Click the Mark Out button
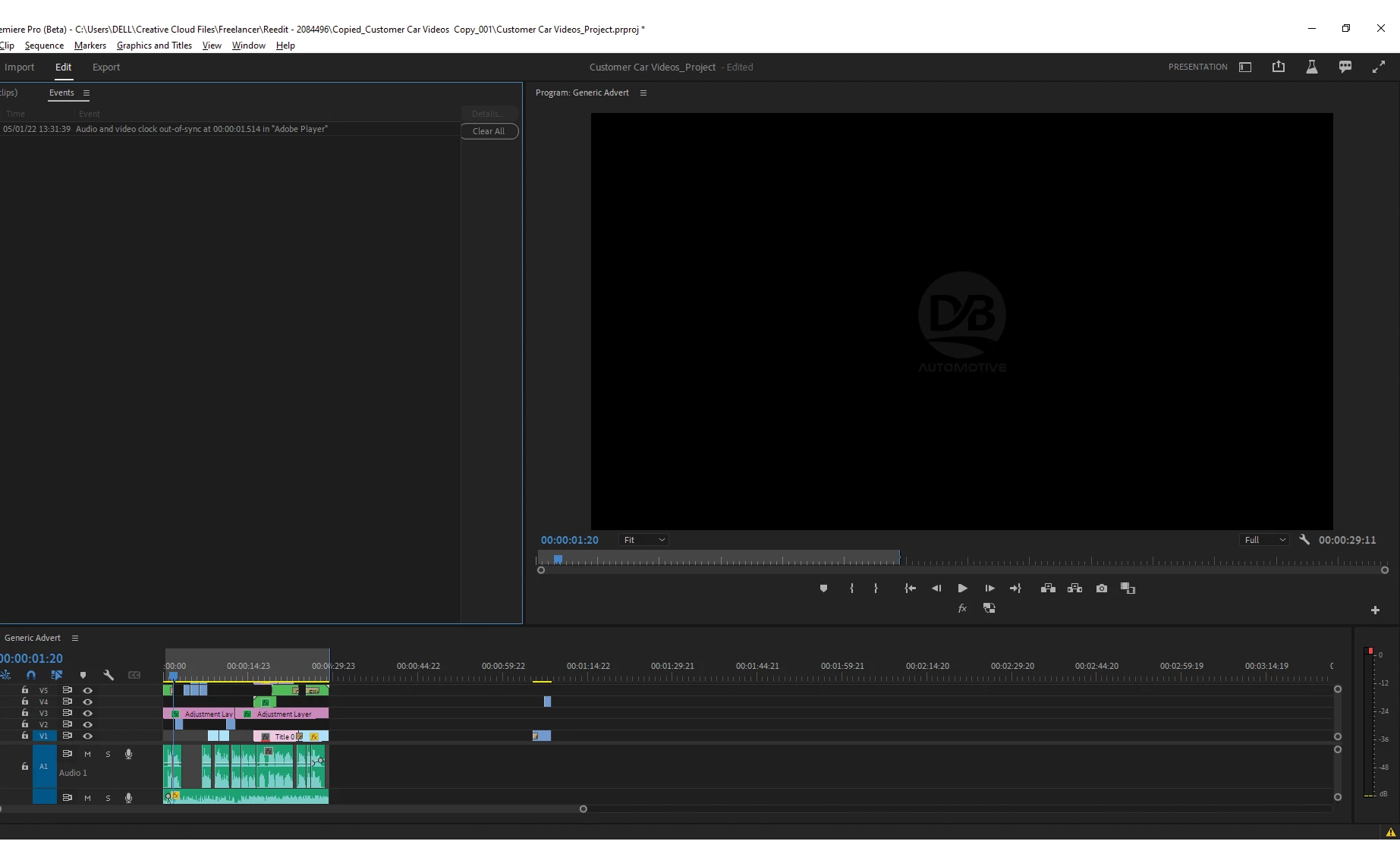The height and width of the screenshot is (860, 1400). 876,589
